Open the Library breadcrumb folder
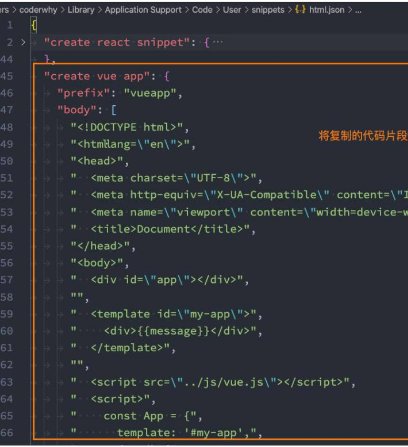408x447 pixels. [81, 10]
